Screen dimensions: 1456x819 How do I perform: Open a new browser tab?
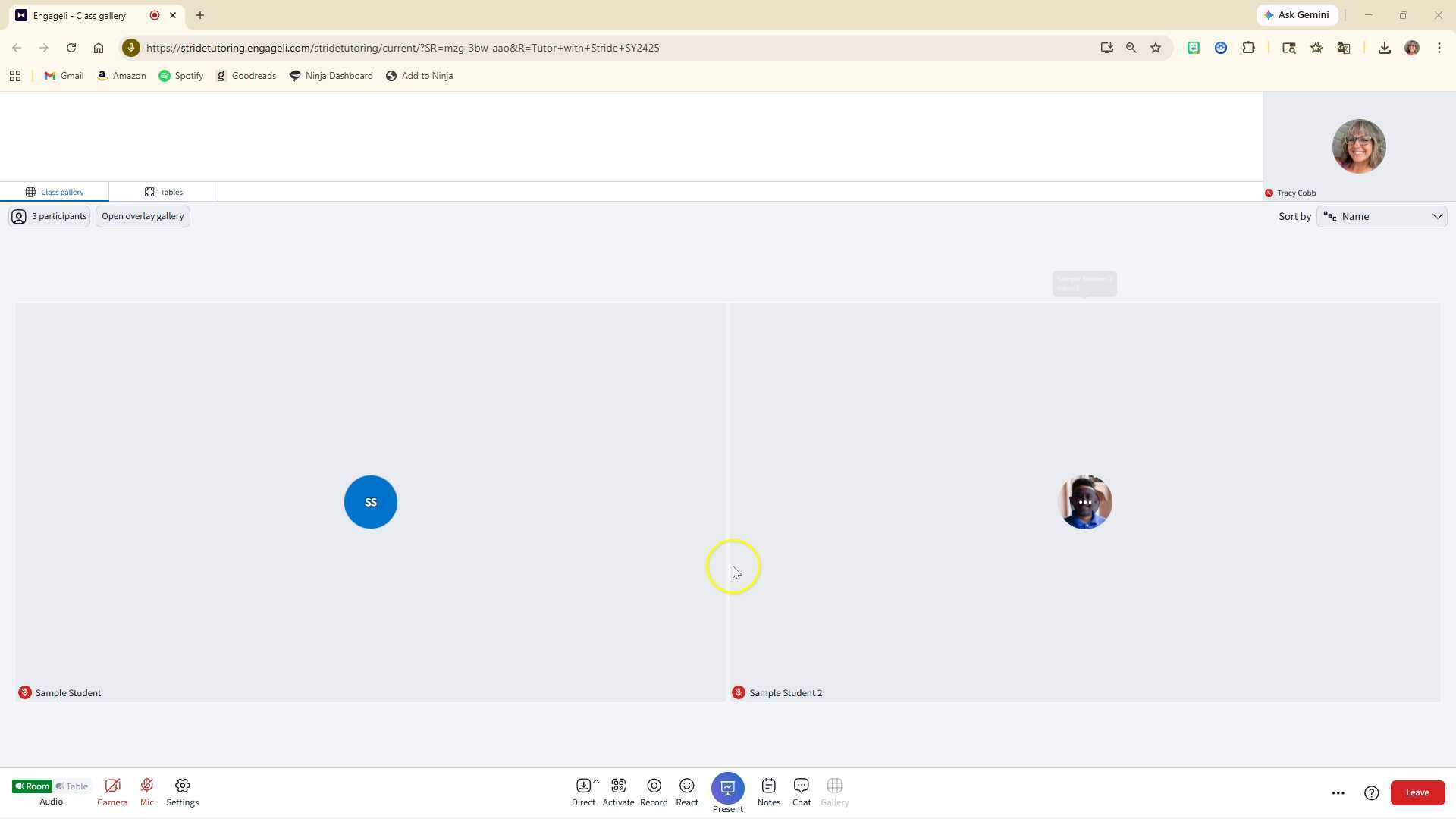click(x=200, y=15)
